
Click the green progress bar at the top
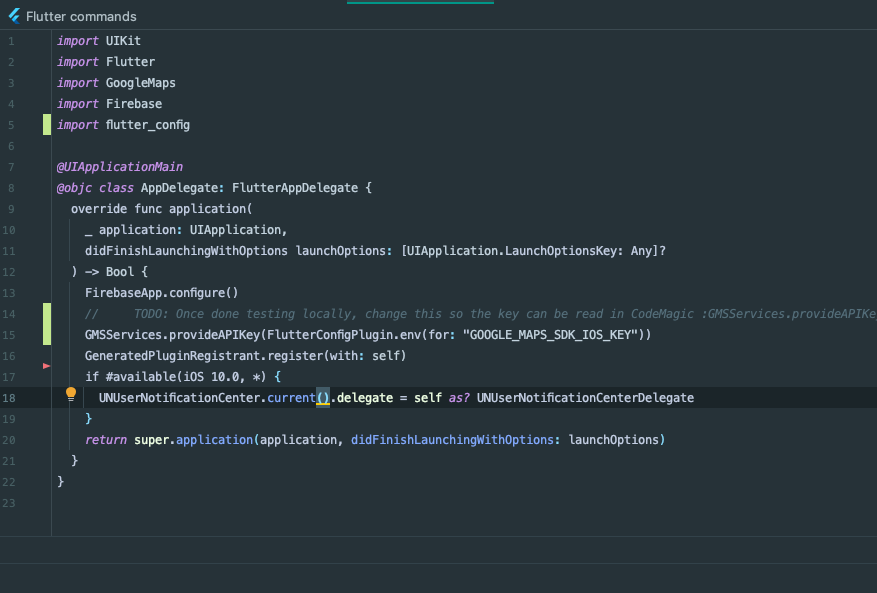click(x=419, y=3)
